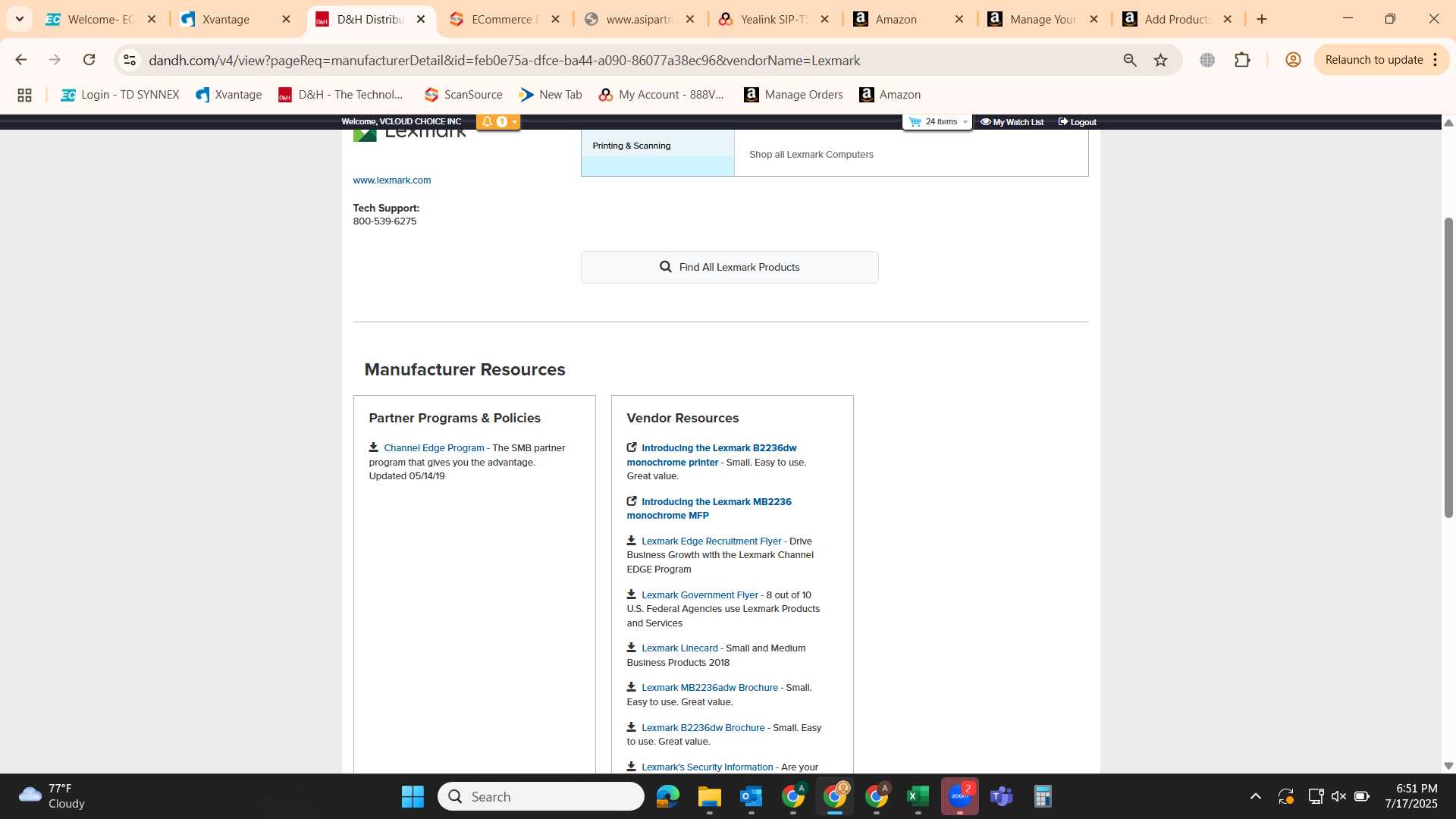Open Microsoft Edge from the taskbar
The width and height of the screenshot is (1456, 819).
pos(667,796)
